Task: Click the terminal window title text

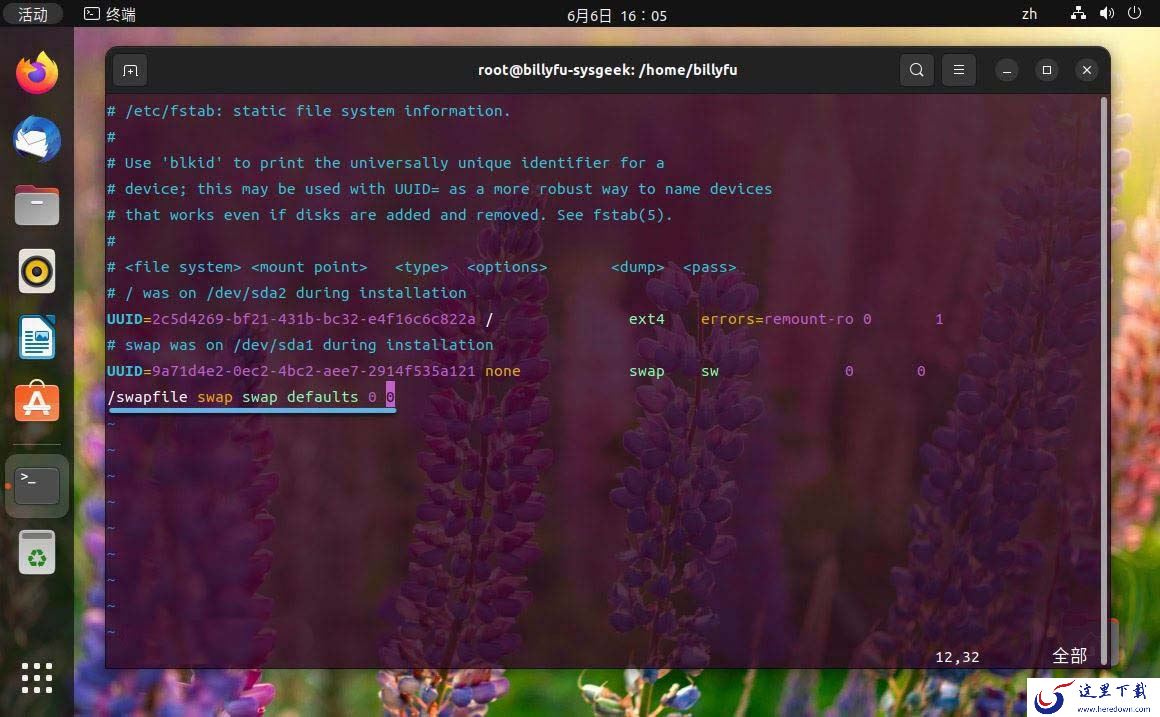Action: tap(607, 70)
